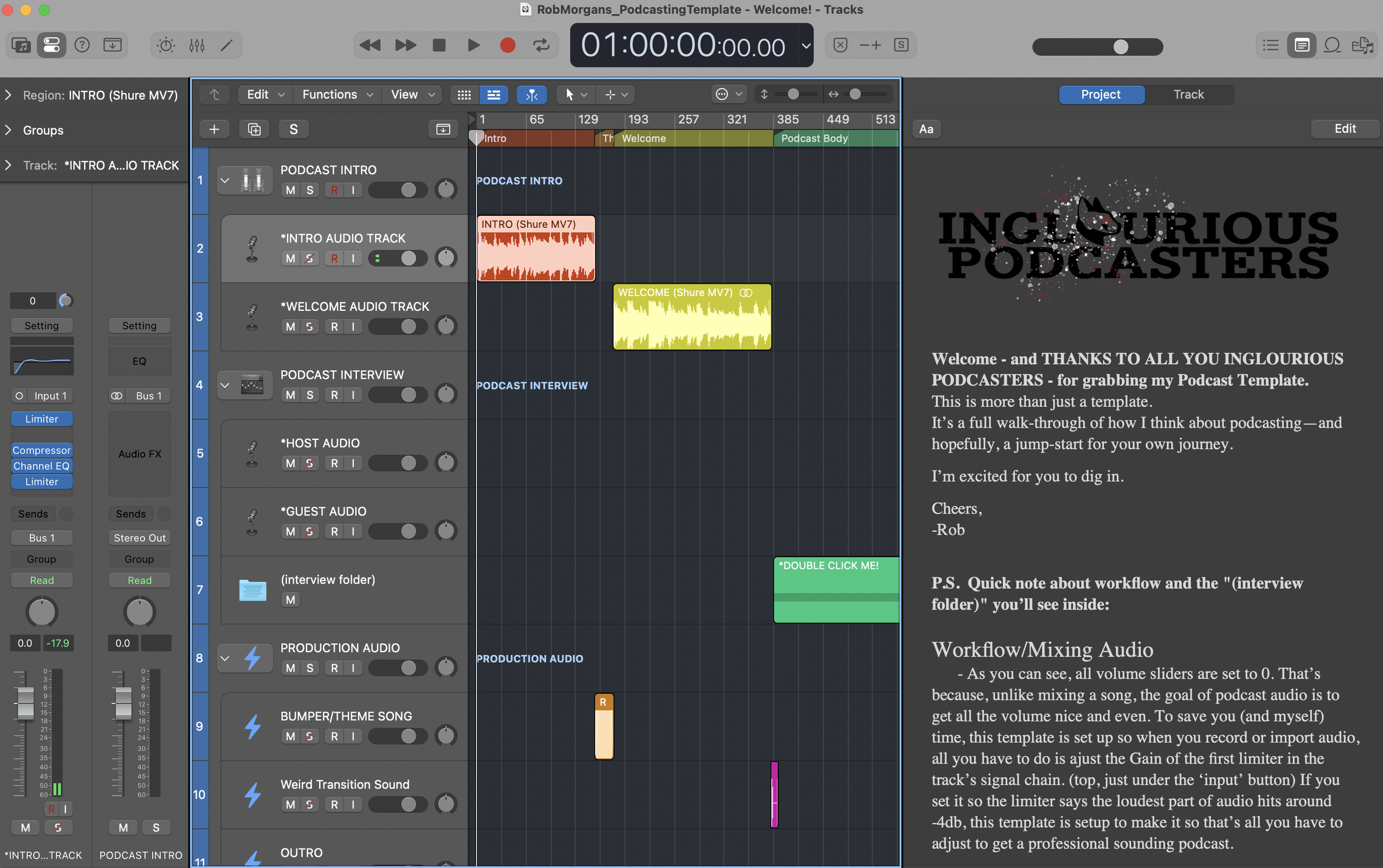Open the time display mode dropdown arrow

[x=806, y=45]
